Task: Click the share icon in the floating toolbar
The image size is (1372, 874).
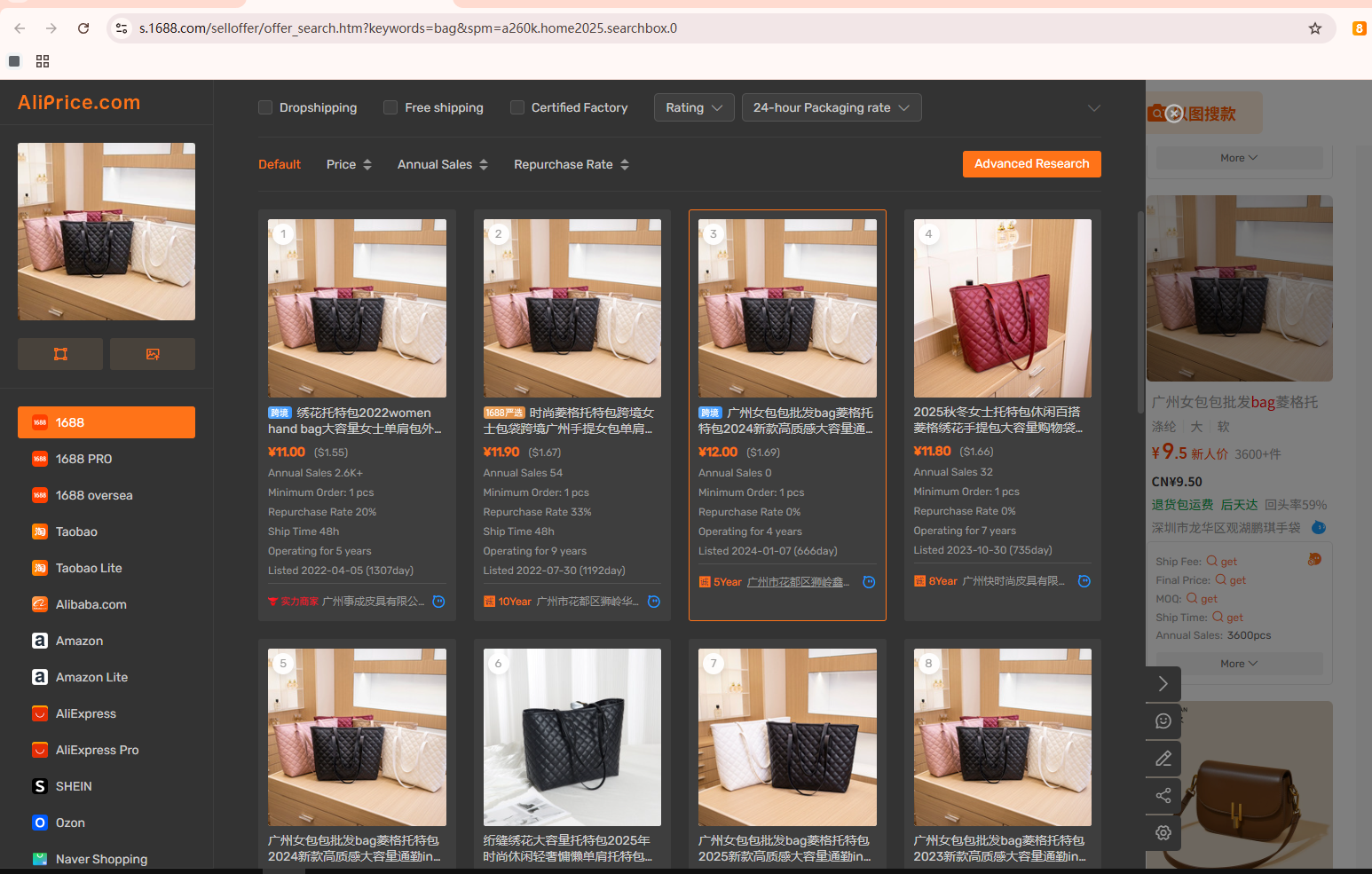Action: point(1163,796)
